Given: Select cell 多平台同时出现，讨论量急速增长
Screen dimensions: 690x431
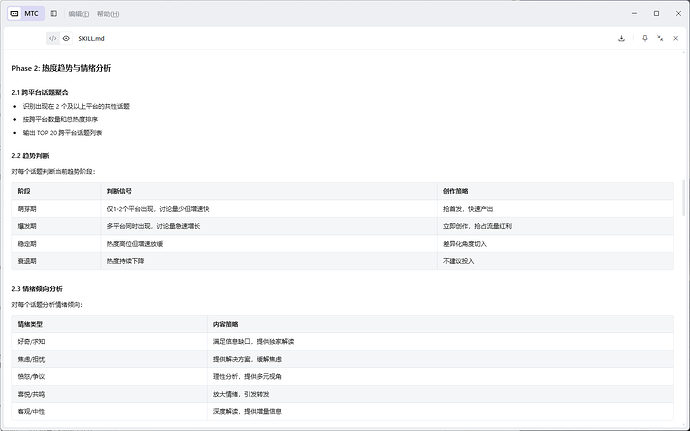Looking at the screenshot, I should coord(269,226).
